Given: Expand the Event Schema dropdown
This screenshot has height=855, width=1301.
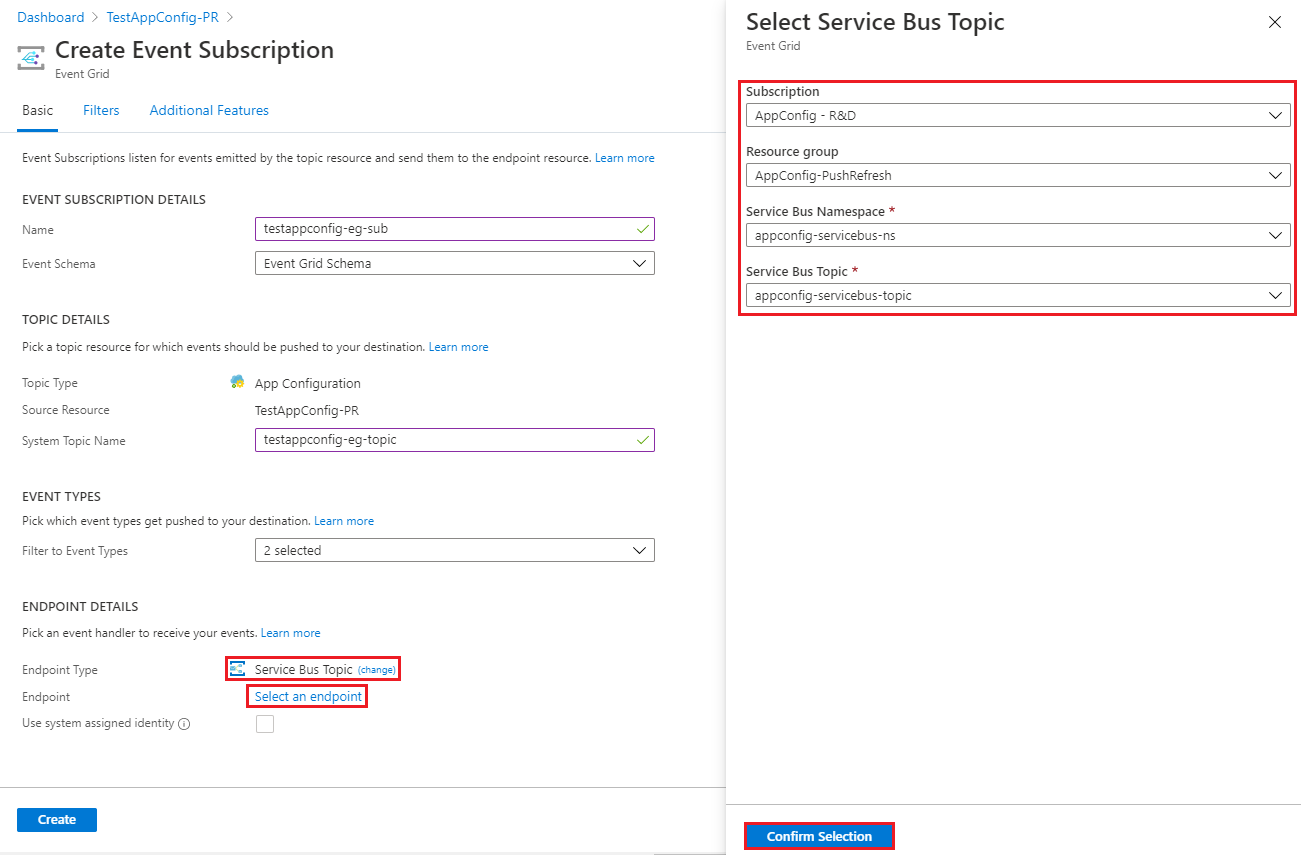Looking at the screenshot, I should 455,263.
